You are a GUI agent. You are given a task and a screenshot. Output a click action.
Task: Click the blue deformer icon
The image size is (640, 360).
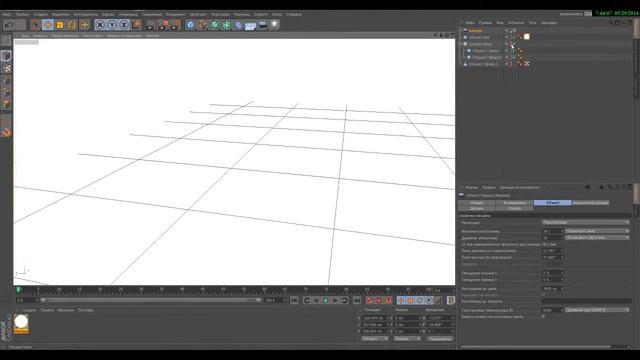(x=238, y=25)
